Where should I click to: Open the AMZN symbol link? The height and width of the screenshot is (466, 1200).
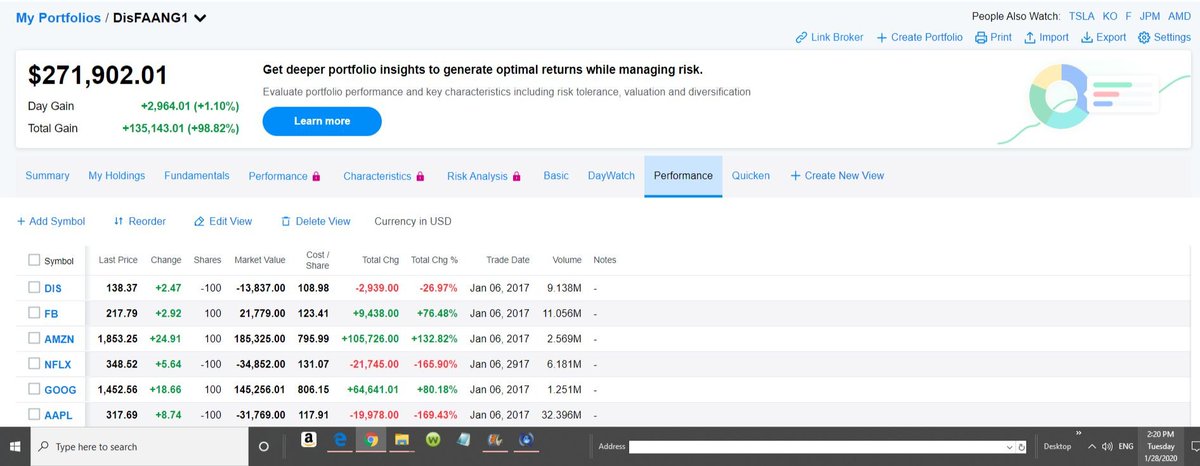[x=59, y=339]
